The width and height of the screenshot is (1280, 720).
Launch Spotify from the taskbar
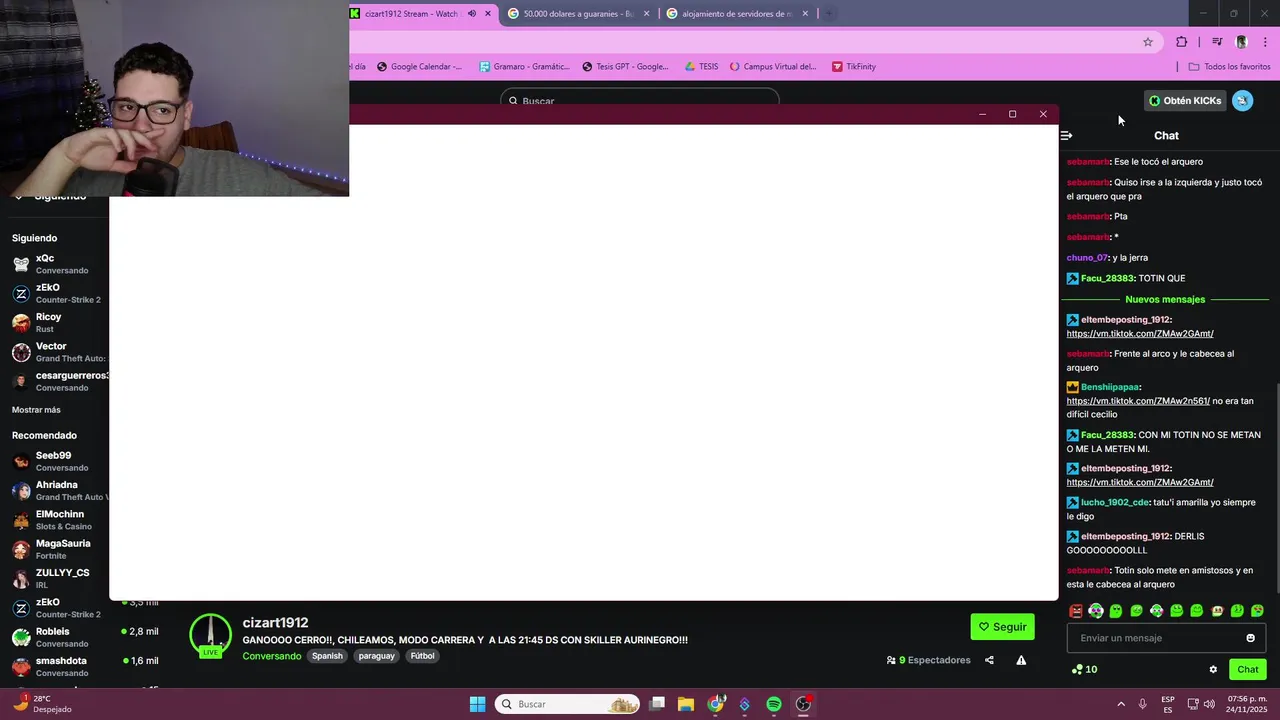(774, 704)
